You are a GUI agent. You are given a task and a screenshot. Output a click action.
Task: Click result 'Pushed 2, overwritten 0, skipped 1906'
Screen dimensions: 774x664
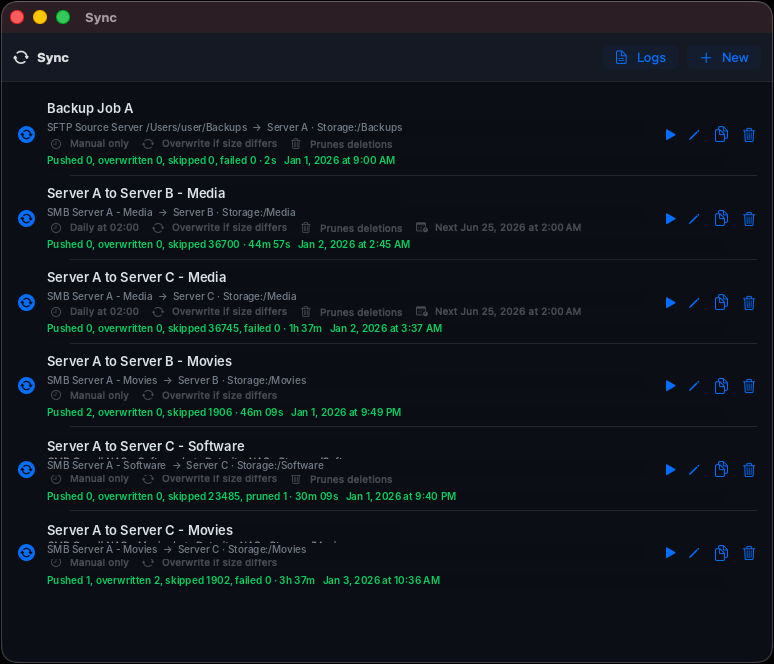140,412
